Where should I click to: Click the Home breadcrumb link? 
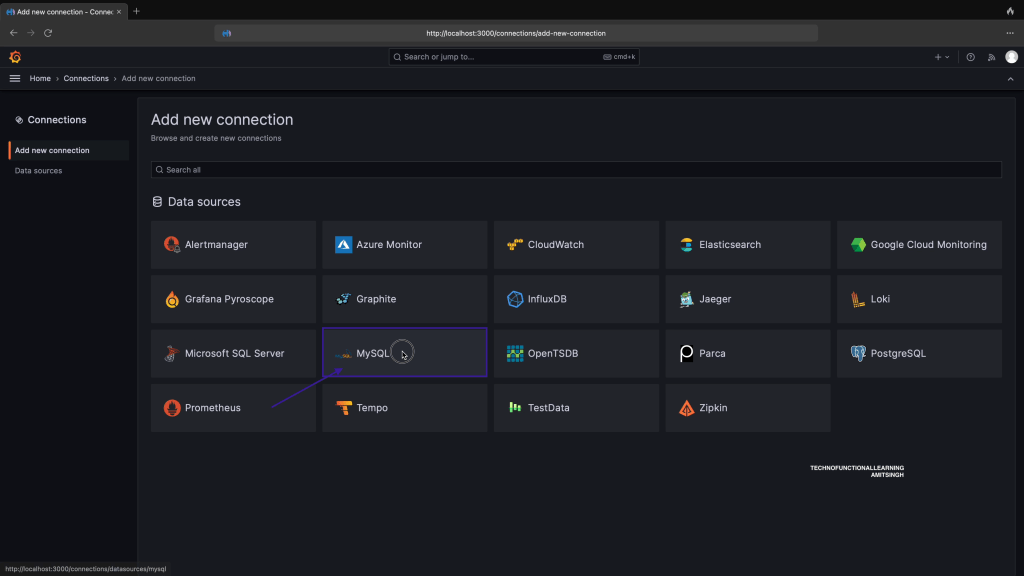pyautogui.click(x=40, y=78)
